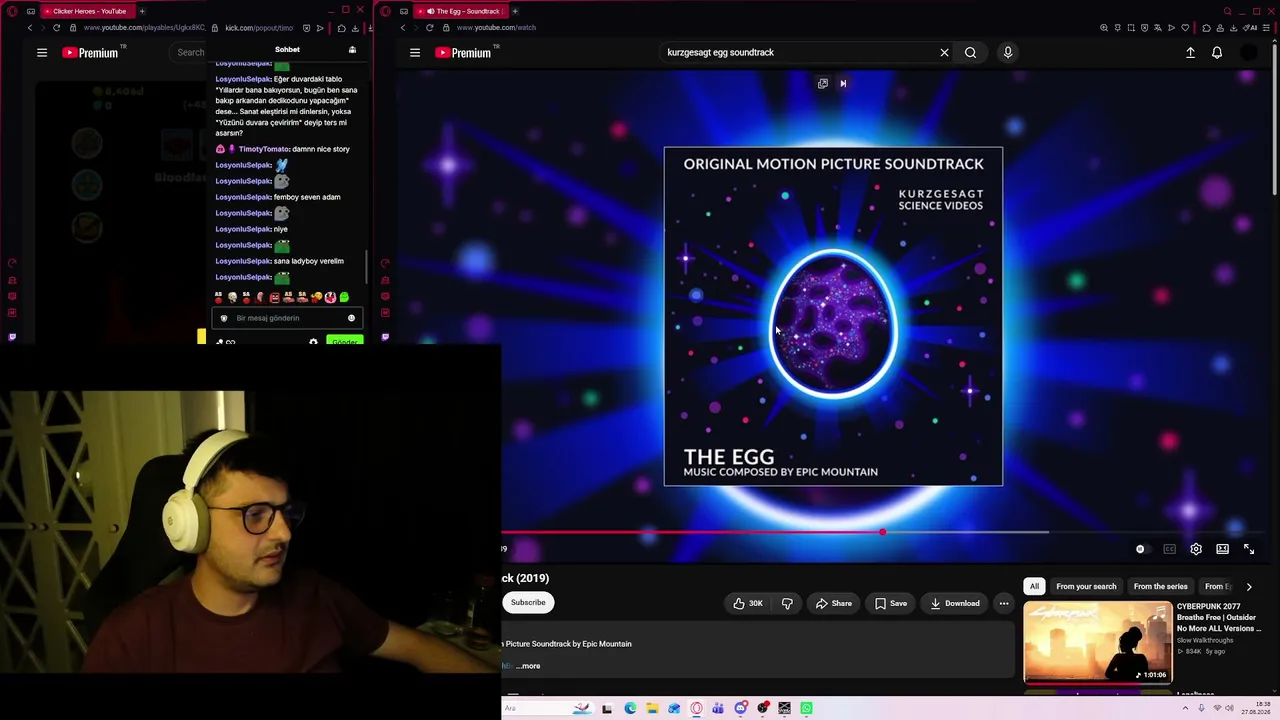
Task: Clear the kurzgesagt egg soundtrack search text
Action: [944, 53]
